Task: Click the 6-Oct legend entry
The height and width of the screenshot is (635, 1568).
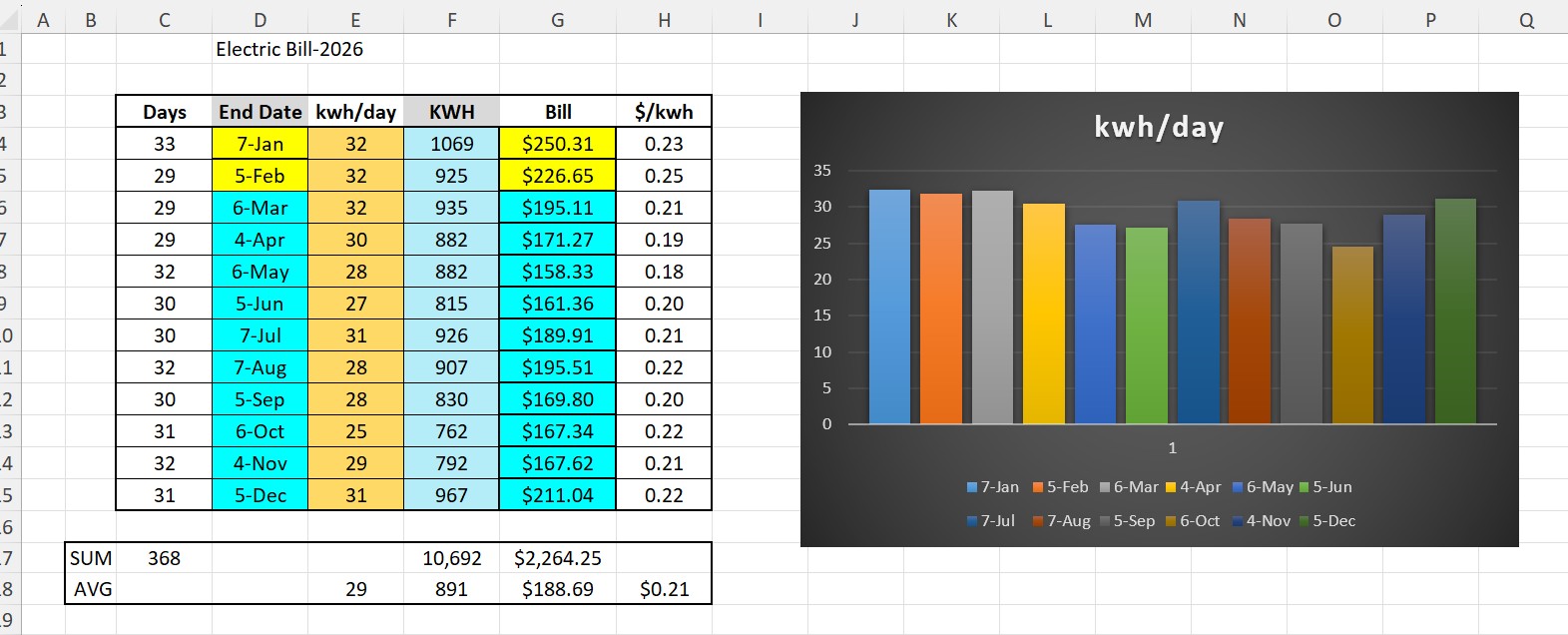Action: 1193,521
